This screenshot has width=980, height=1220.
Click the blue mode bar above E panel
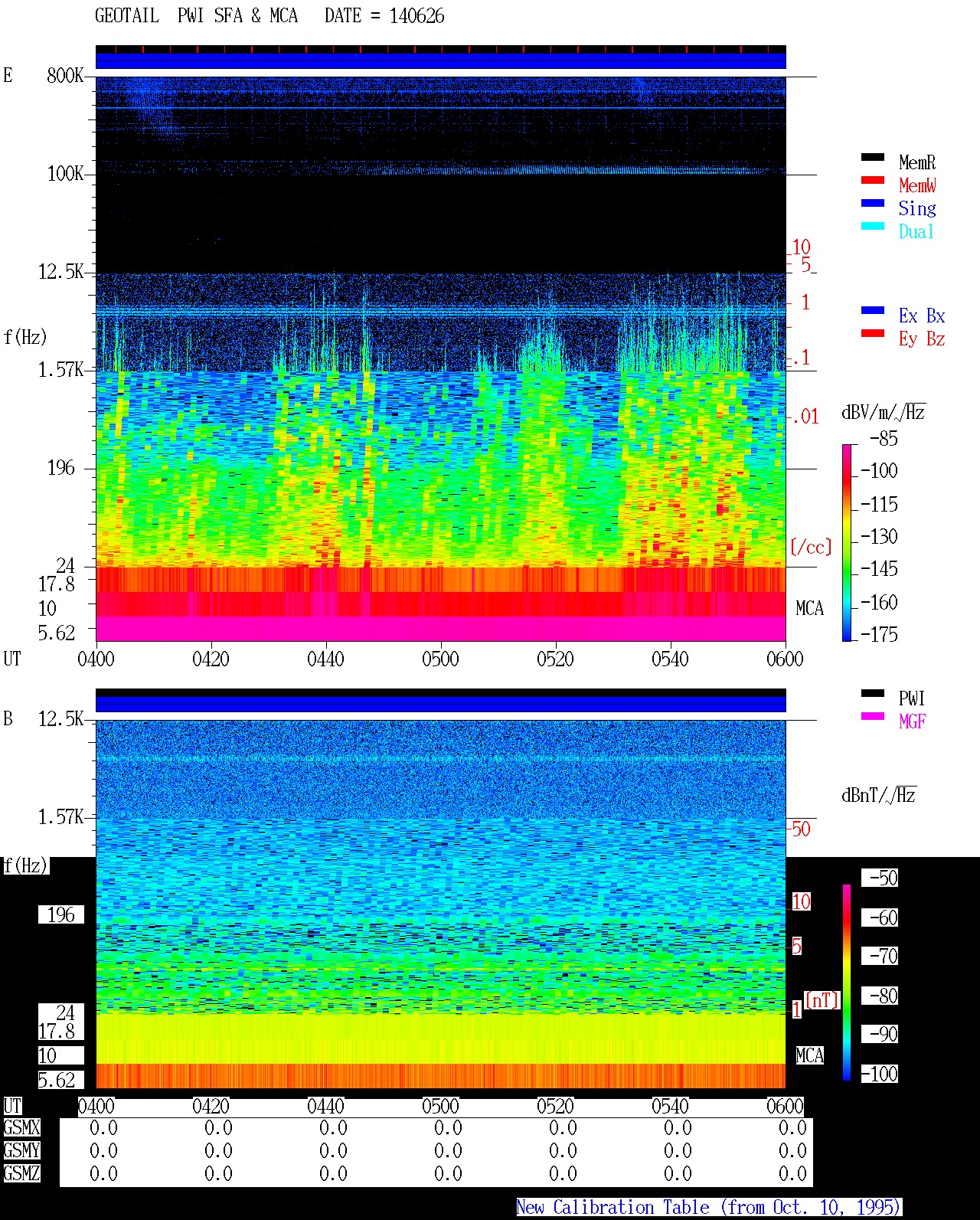(441, 61)
